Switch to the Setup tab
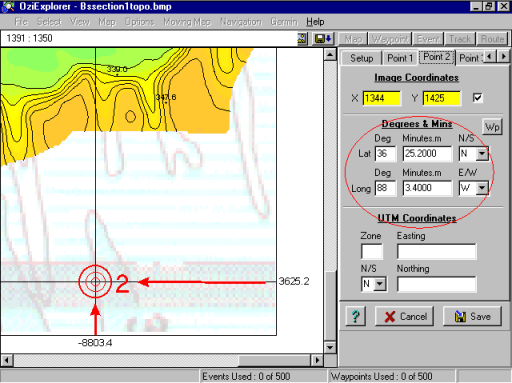Viewport: 512px width, 383px height. (x=362, y=58)
